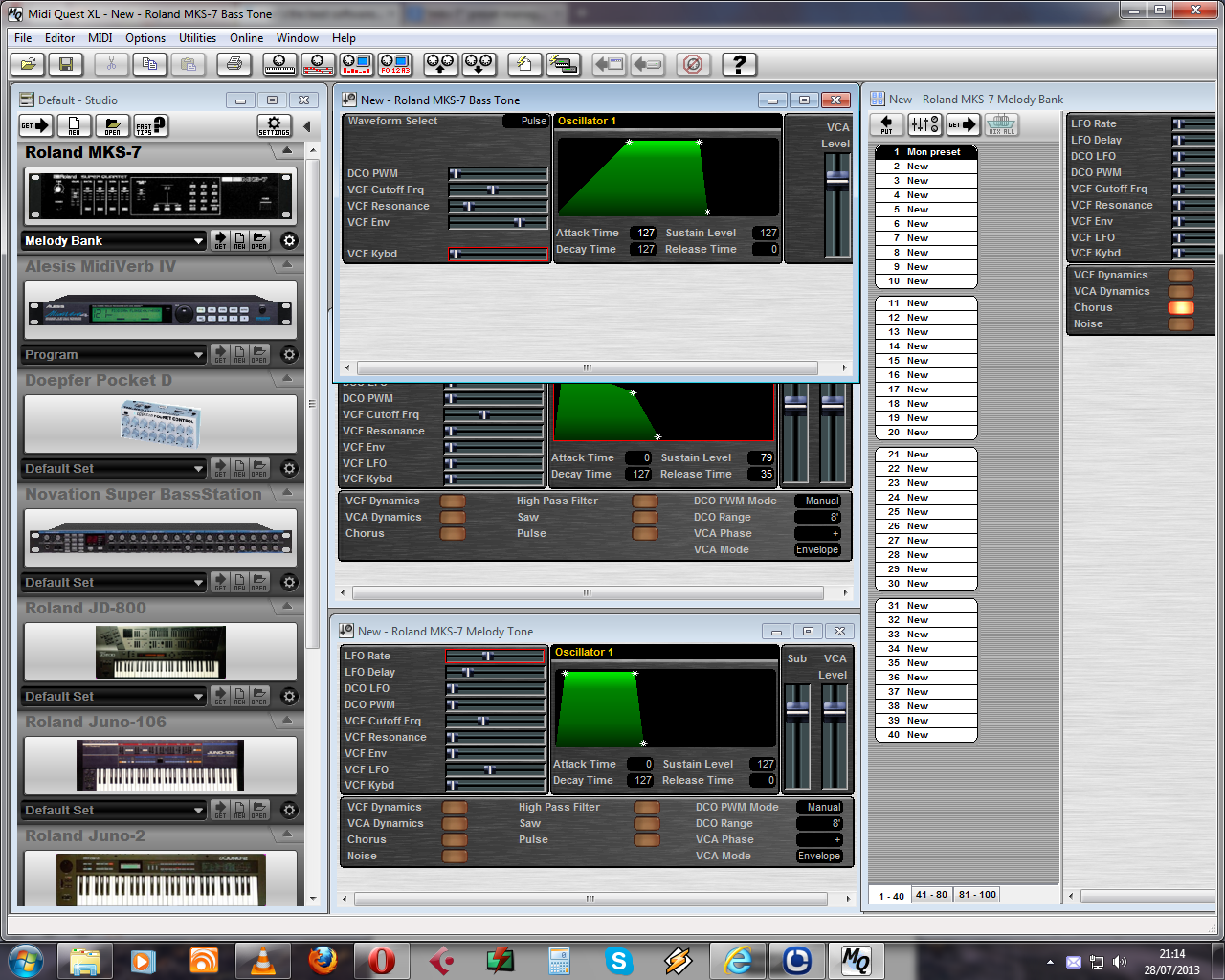Click the MIDI plug over piano keyboard icon
This screenshot has height=980, width=1225.
click(279, 64)
